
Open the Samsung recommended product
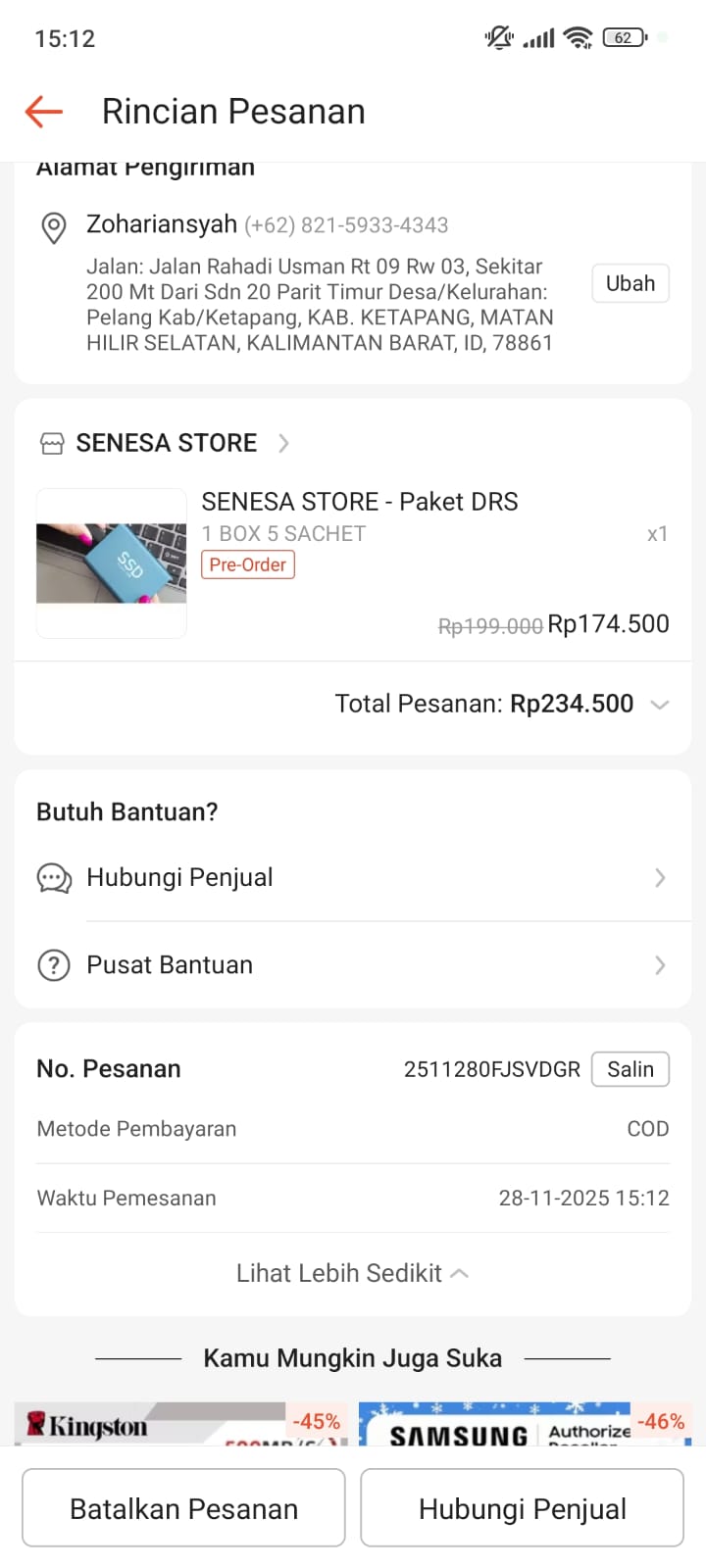click(x=525, y=1424)
